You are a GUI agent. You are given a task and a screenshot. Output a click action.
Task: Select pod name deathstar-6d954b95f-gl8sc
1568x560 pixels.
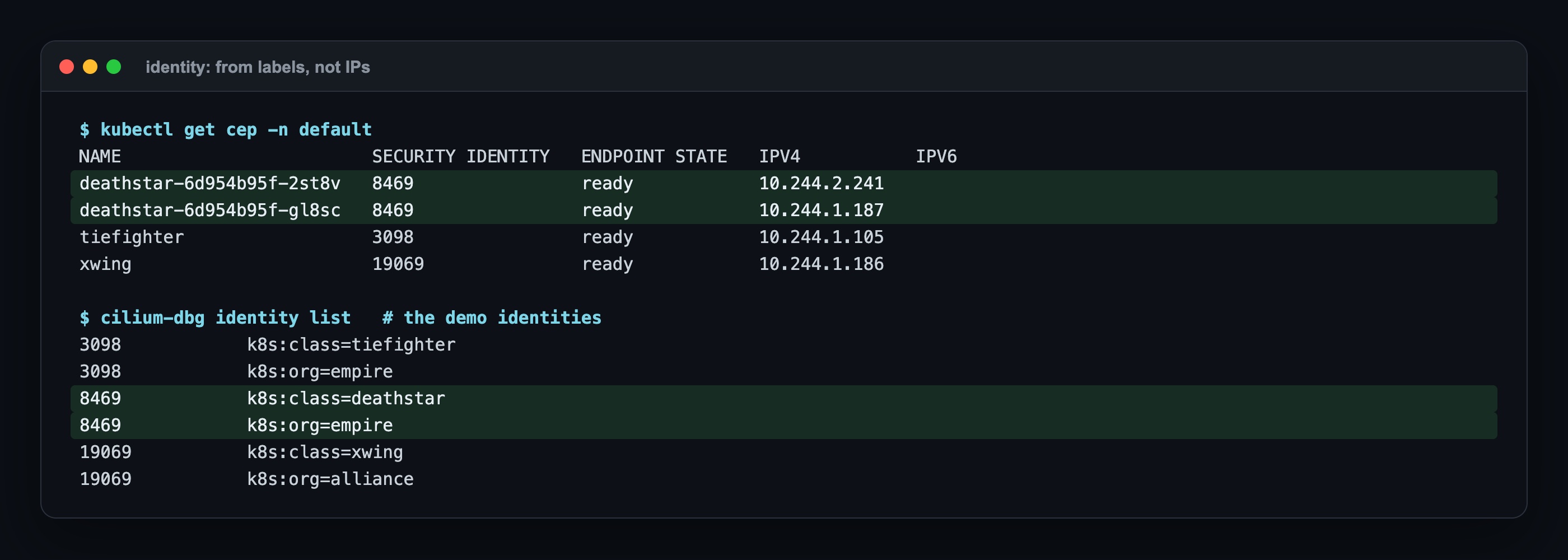(x=210, y=210)
